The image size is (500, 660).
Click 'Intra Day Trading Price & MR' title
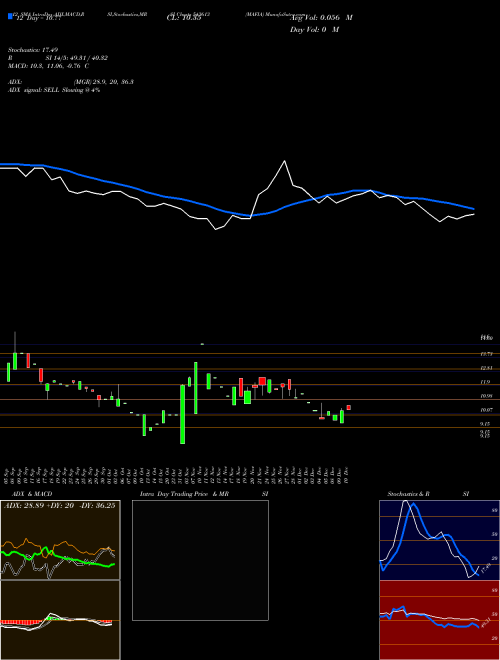point(184,494)
